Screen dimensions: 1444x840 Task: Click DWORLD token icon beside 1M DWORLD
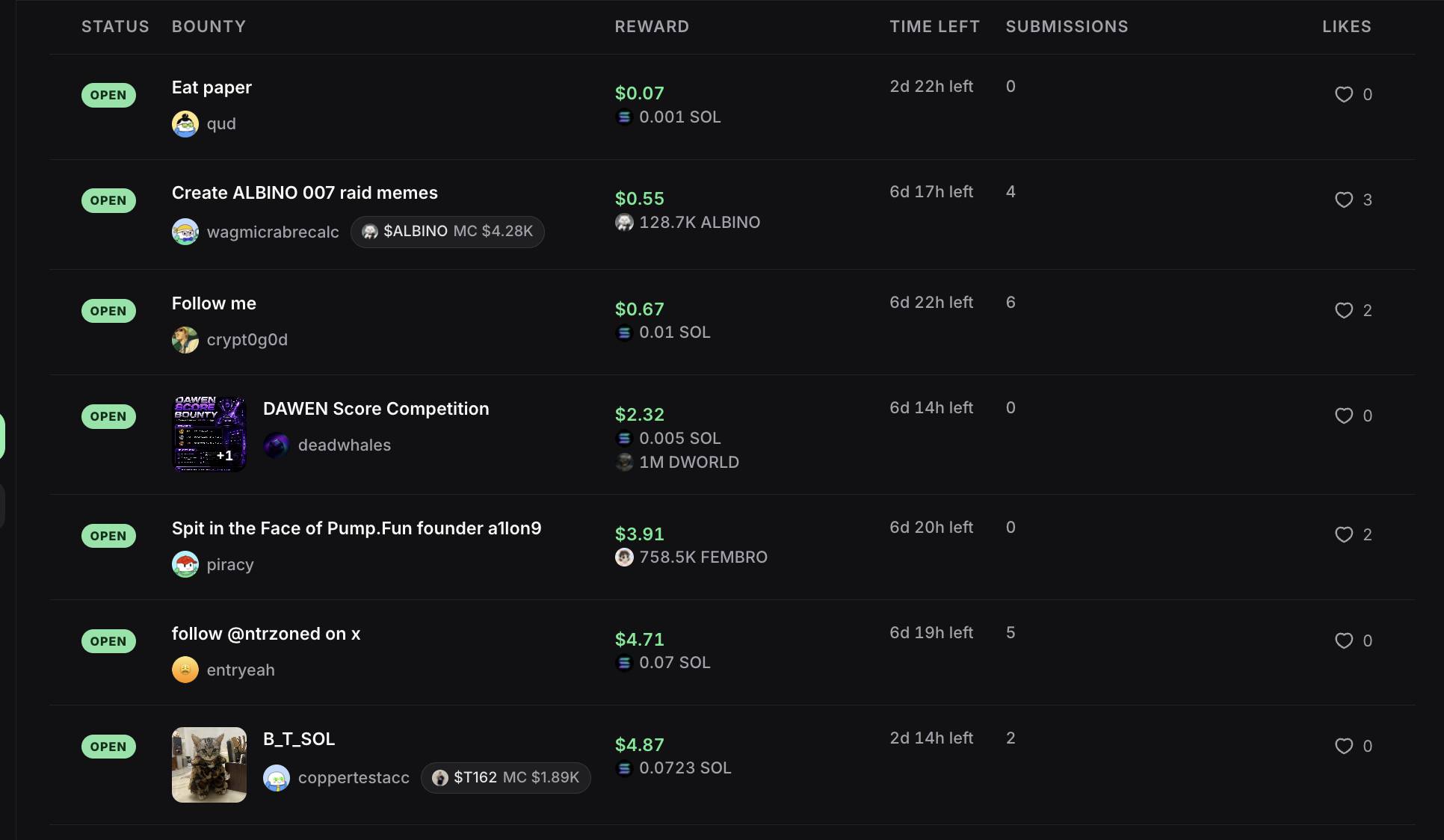pyautogui.click(x=624, y=463)
